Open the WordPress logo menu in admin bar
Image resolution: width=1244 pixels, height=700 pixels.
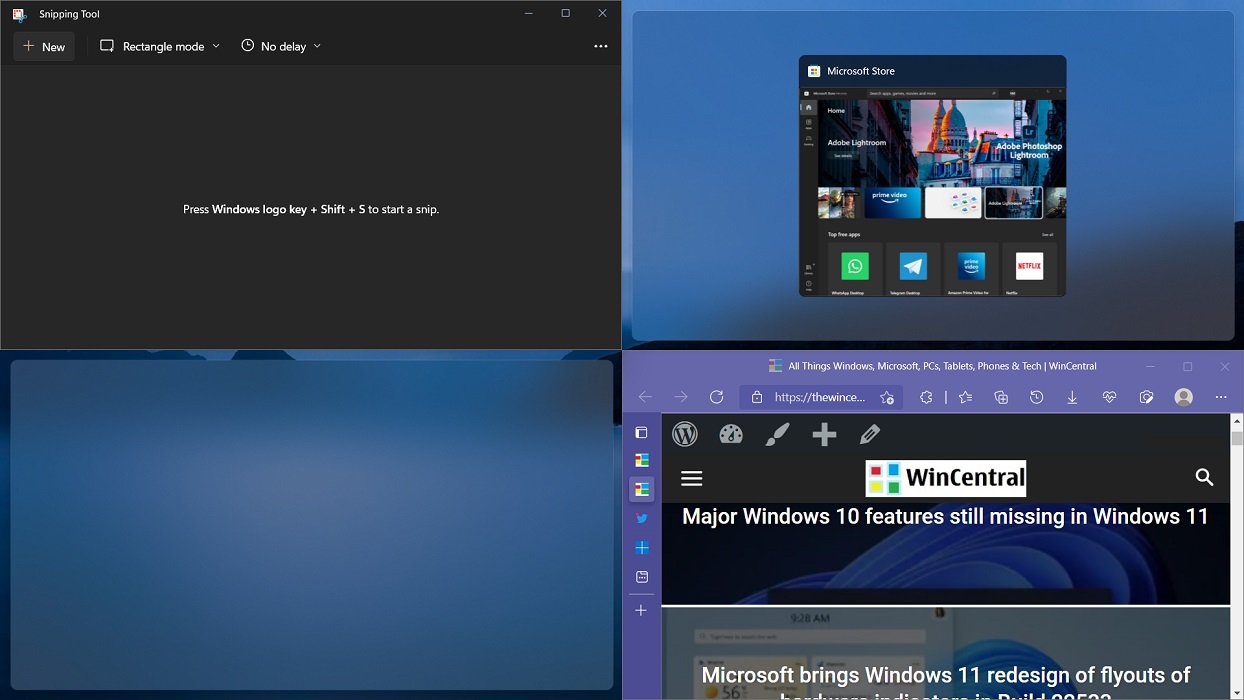point(685,434)
